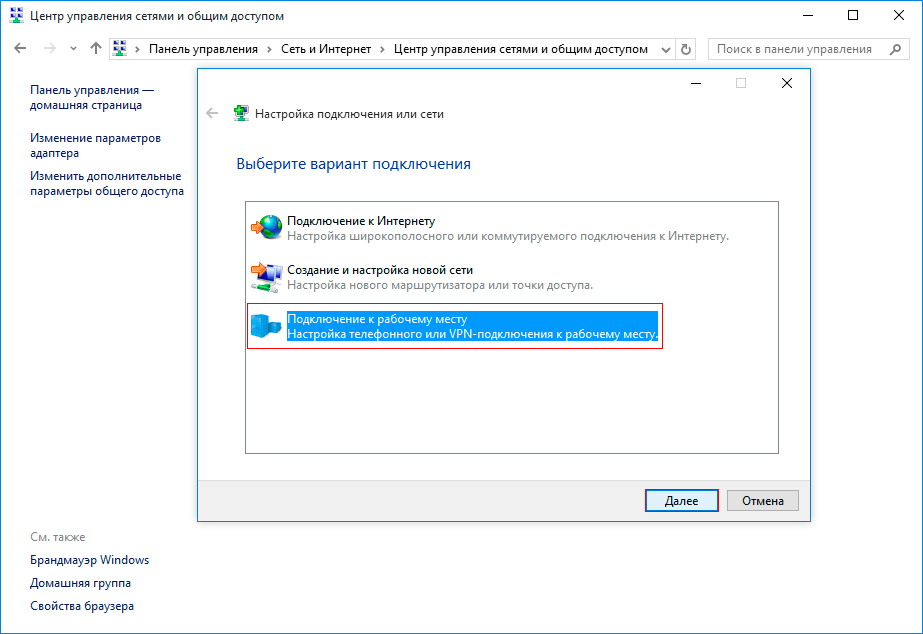Open 'Изменение параметров адаптера' link
This screenshot has height=634, width=923.
pos(95,145)
